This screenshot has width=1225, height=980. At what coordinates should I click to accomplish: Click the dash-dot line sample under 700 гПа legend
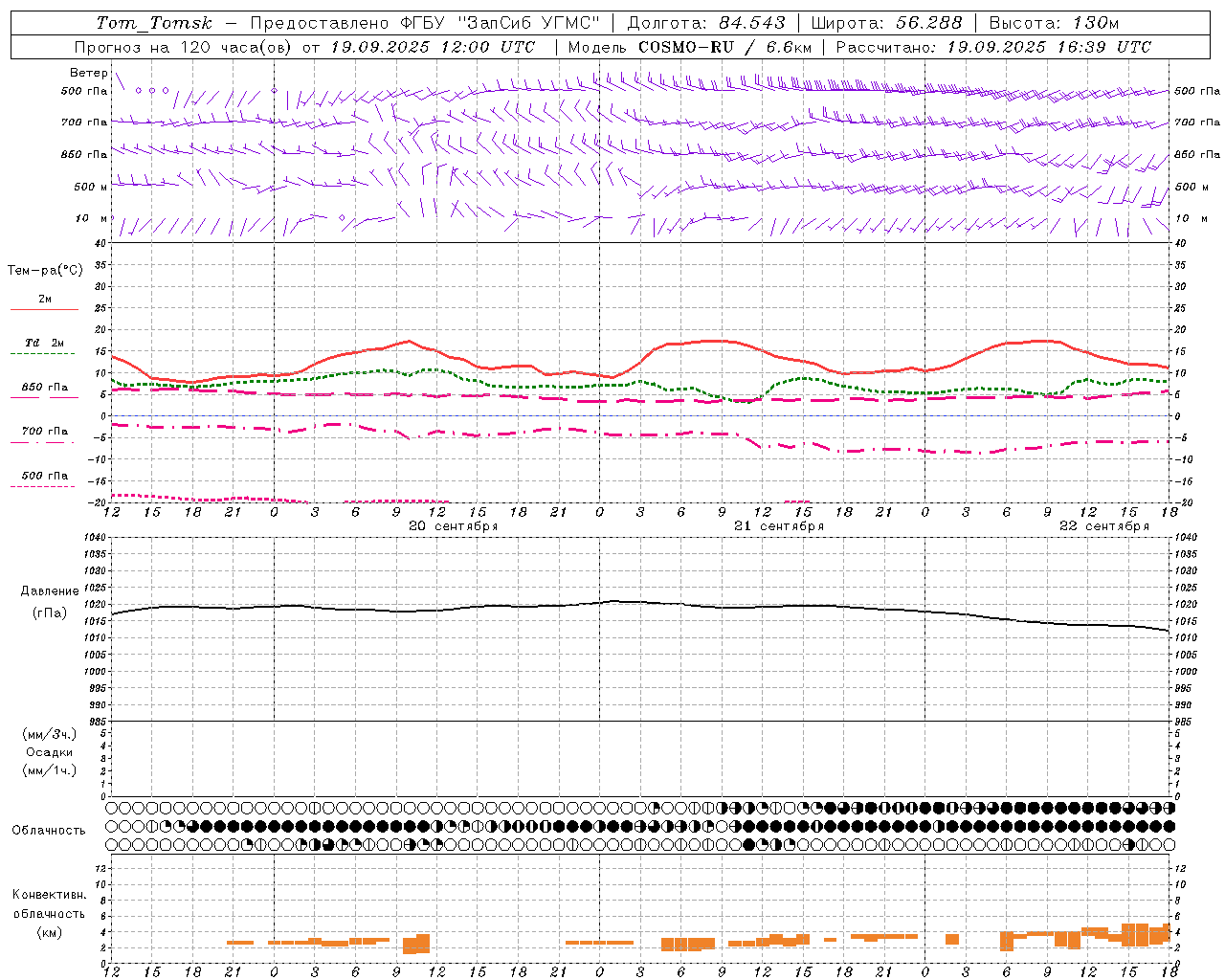point(44,442)
